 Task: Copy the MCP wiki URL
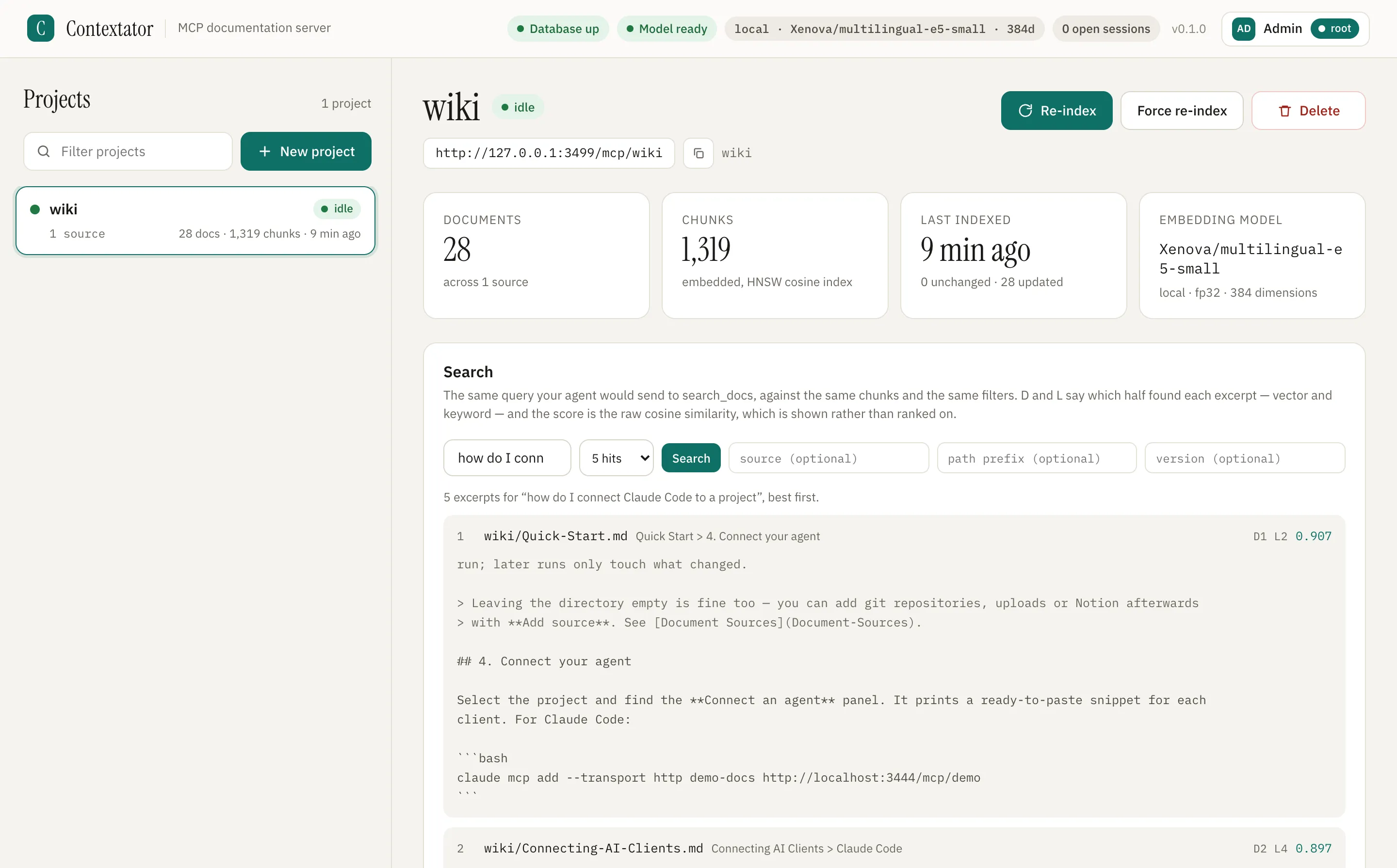pyautogui.click(x=698, y=153)
